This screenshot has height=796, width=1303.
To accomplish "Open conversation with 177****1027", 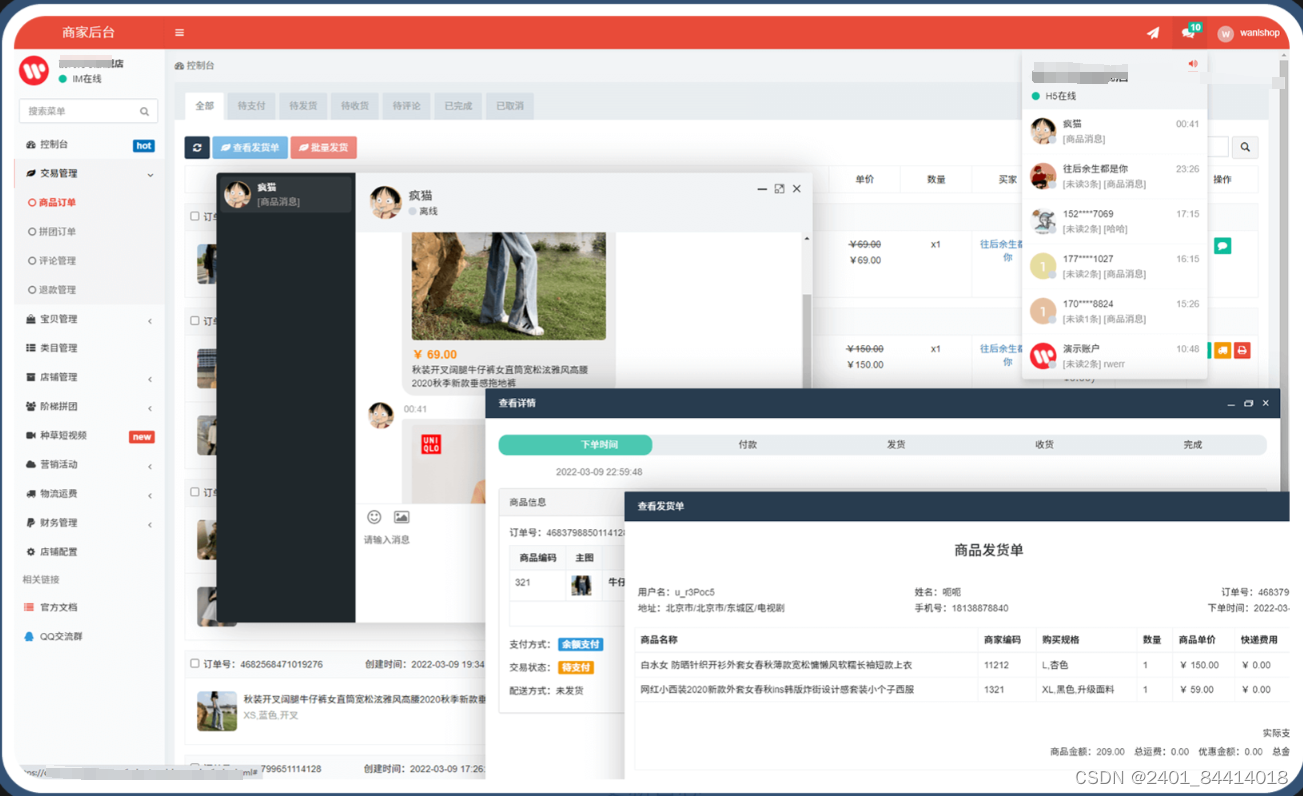I will tap(1115, 266).
